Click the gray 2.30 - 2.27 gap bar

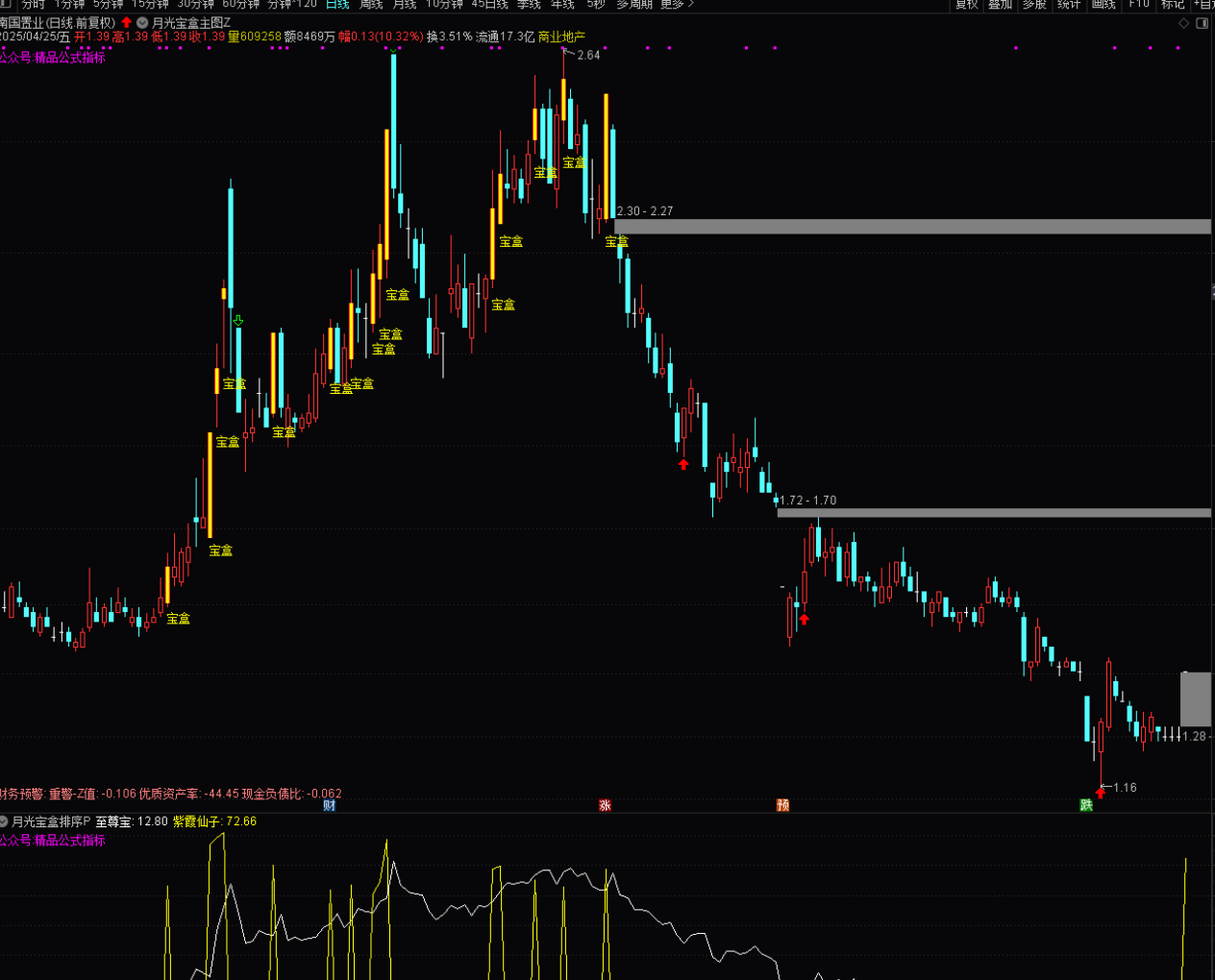click(911, 227)
